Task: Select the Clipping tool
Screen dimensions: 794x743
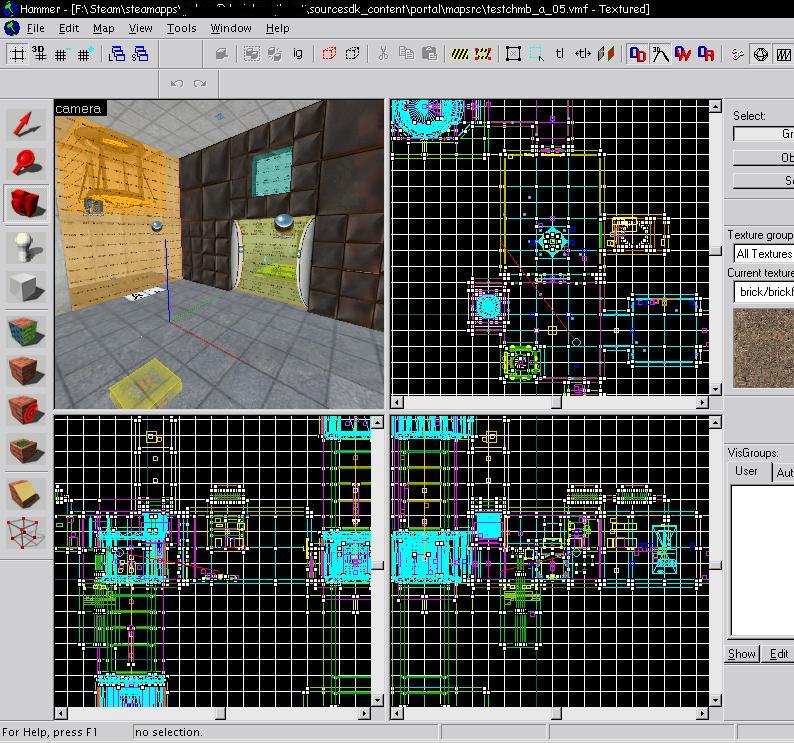Action: pyautogui.click(x=26, y=493)
